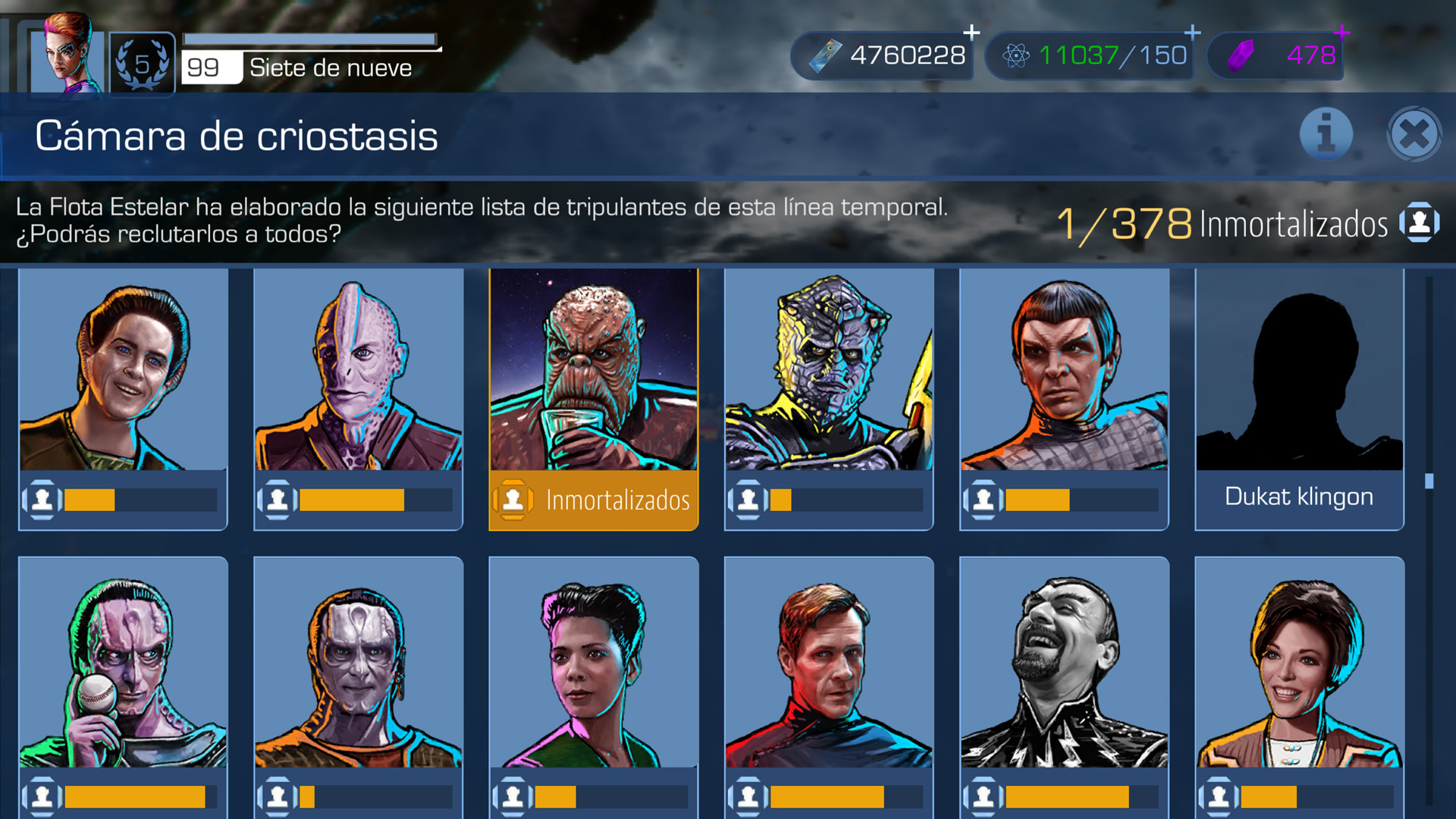Select the Cardassian holding a baseball card
The height and width of the screenshot is (819, 1456).
[123, 687]
